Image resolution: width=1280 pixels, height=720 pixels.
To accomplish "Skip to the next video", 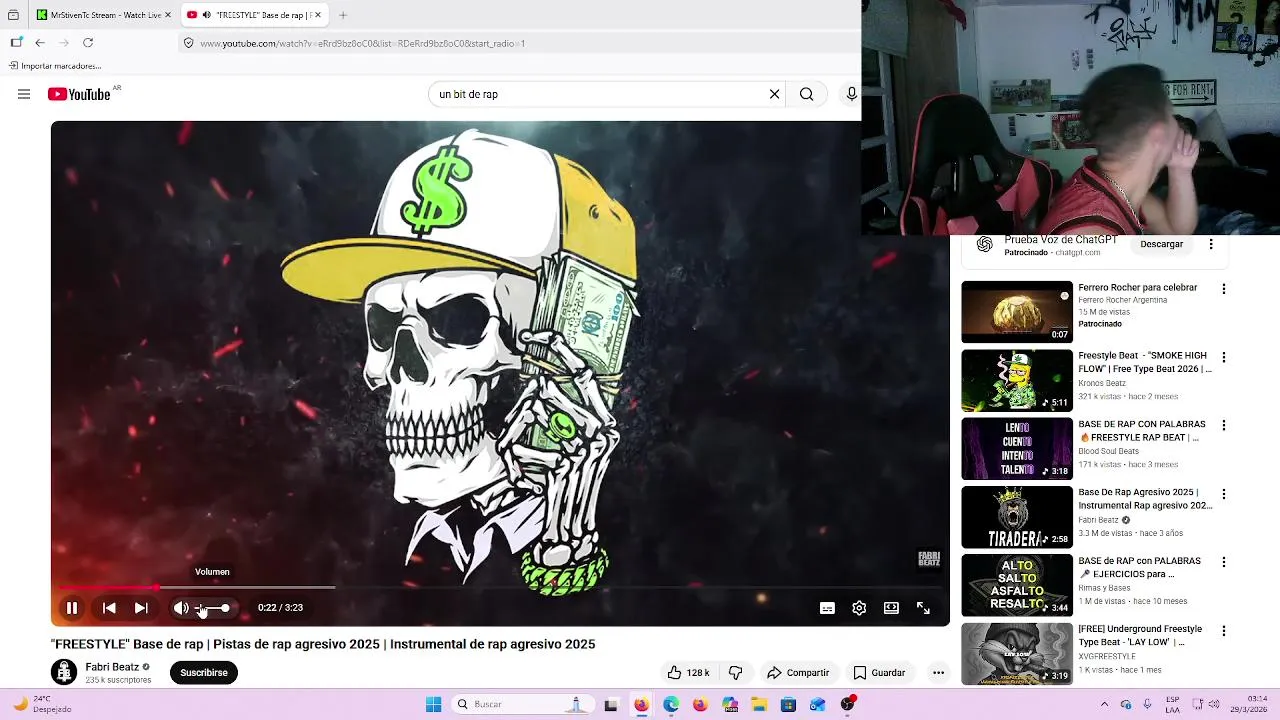I will pyautogui.click(x=141, y=608).
